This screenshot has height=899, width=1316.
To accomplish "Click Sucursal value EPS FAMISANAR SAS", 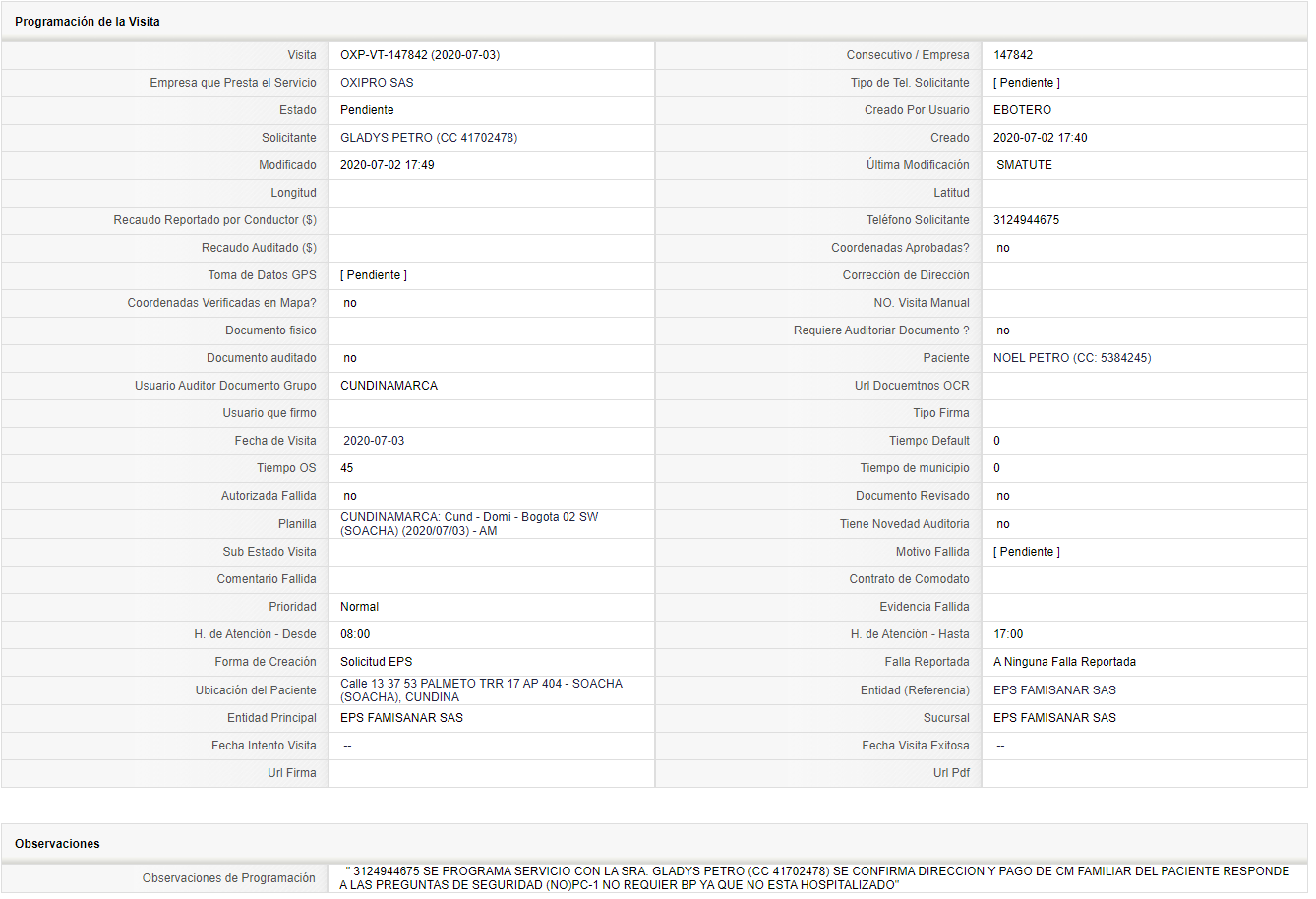I will point(1054,718).
